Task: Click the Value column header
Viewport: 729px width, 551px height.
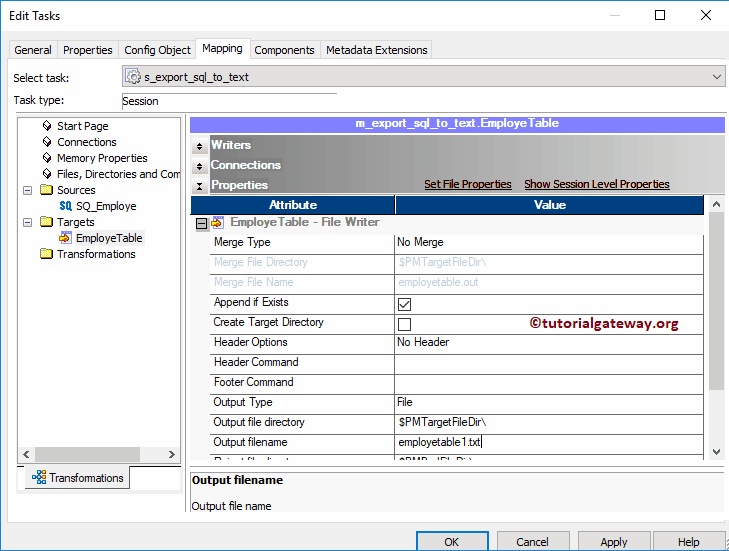Action: [550, 205]
